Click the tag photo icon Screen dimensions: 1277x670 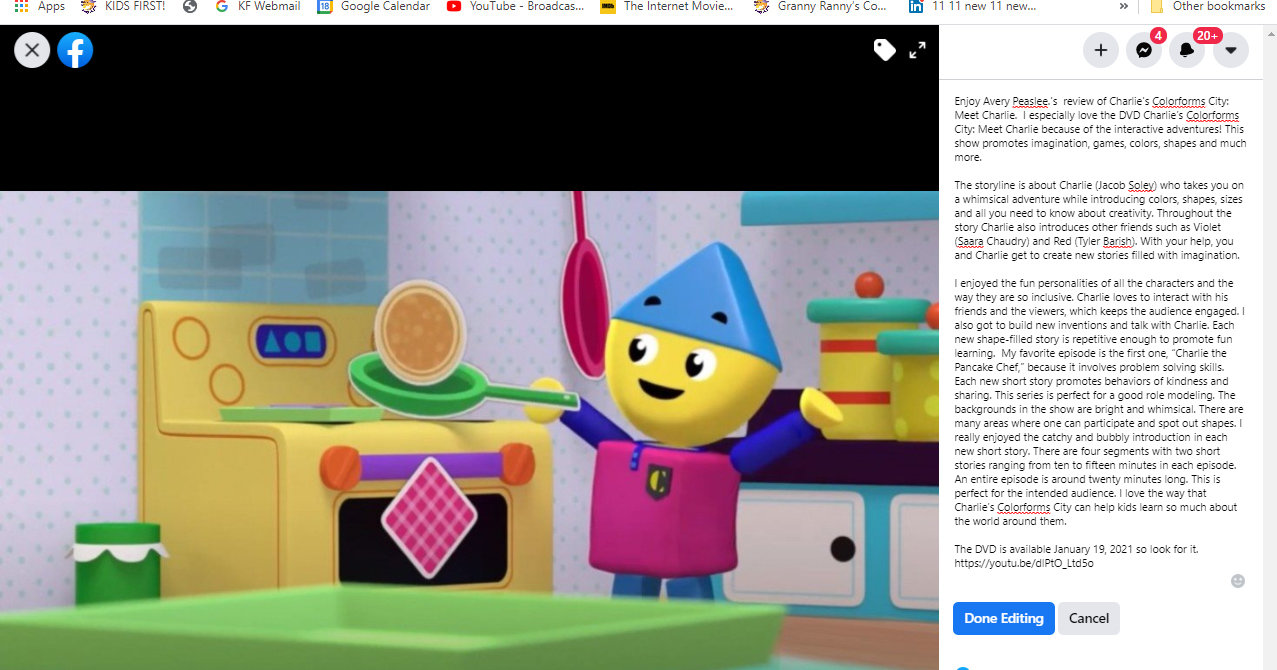click(884, 50)
